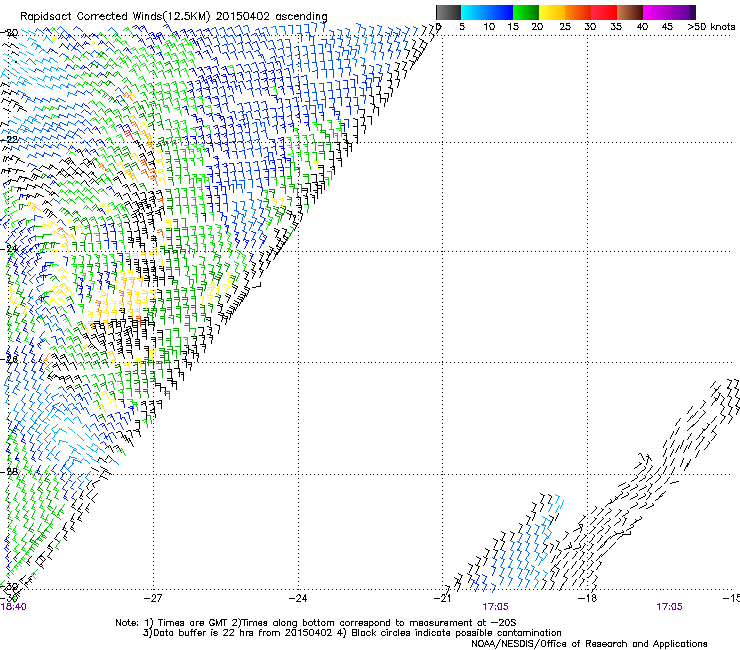This screenshot has width=740, height=650.
Task: Click the magenta 40–45 knots legend swatch
Action: tap(656, 12)
